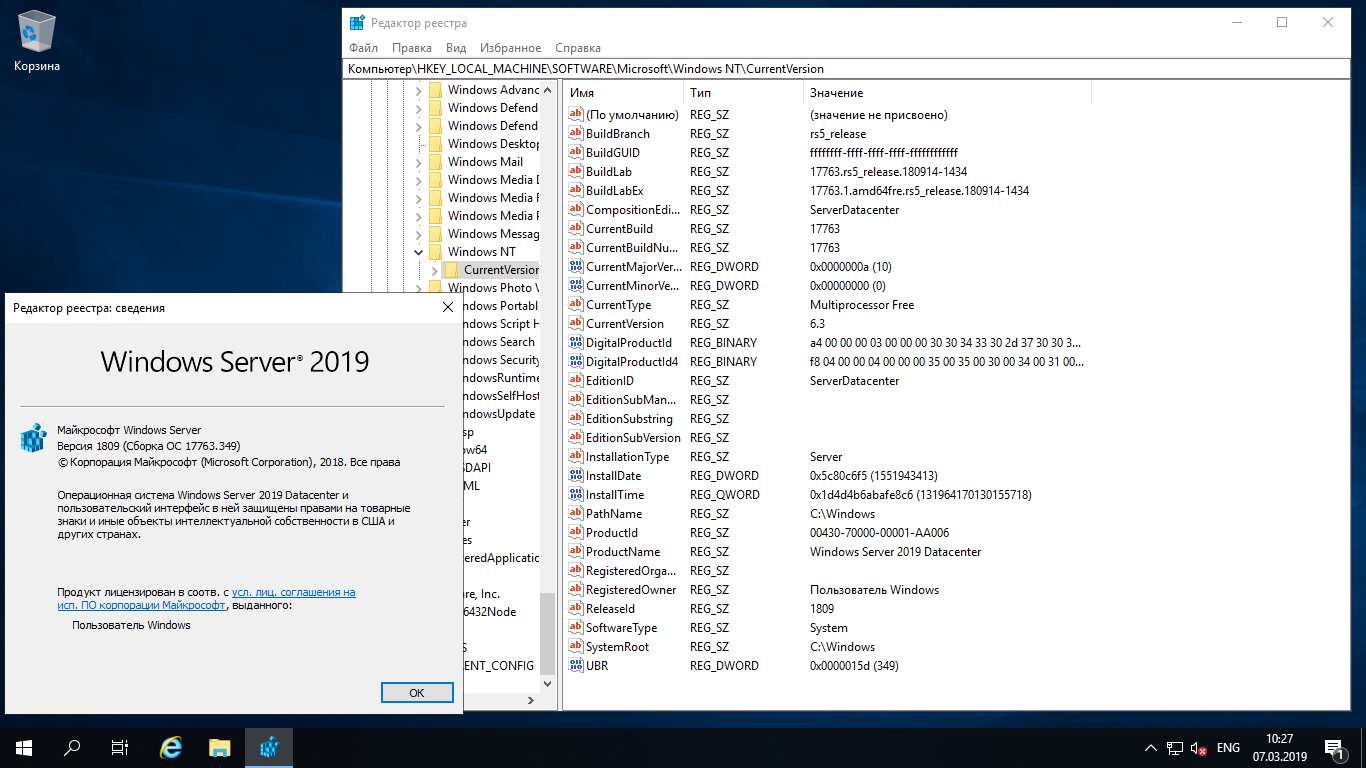1366x768 pixels.
Task: Click the Registry Editor taskbar icon
Action: pos(269,748)
